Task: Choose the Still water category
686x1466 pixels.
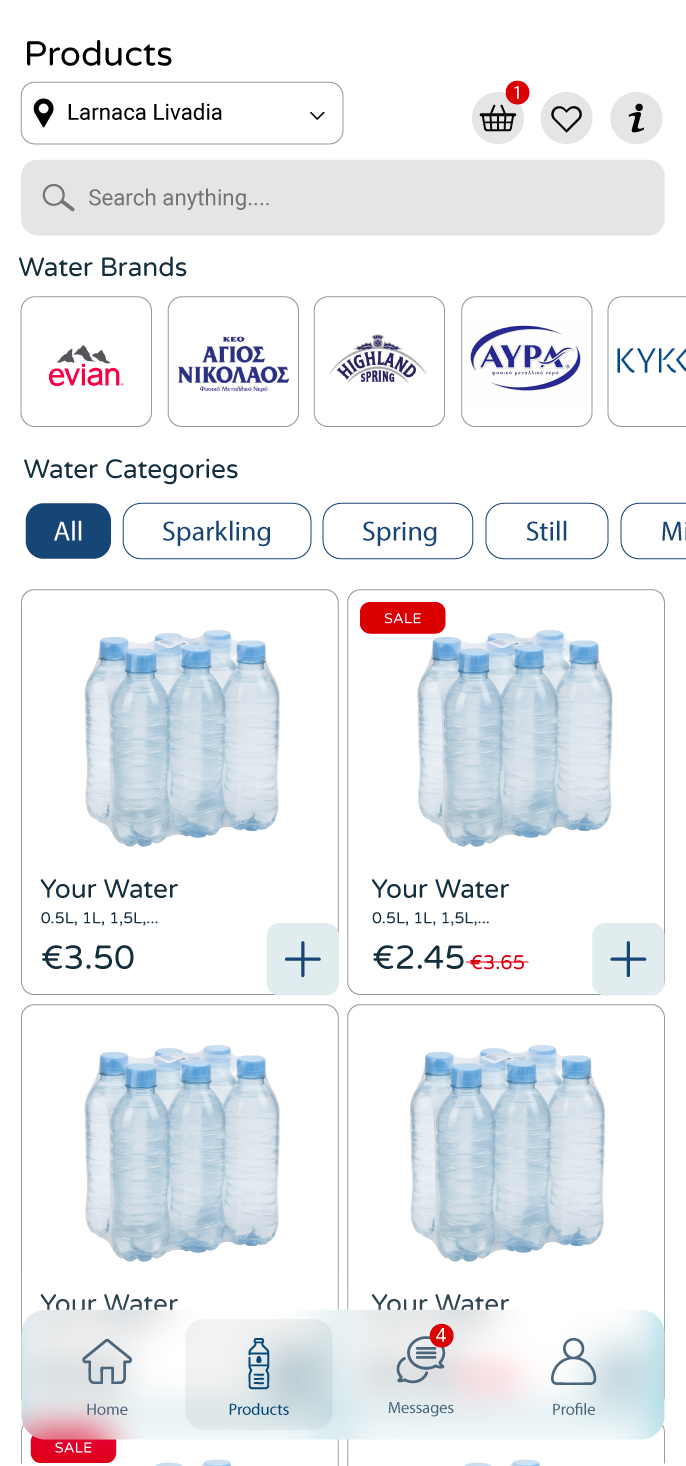Action: coord(547,531)
